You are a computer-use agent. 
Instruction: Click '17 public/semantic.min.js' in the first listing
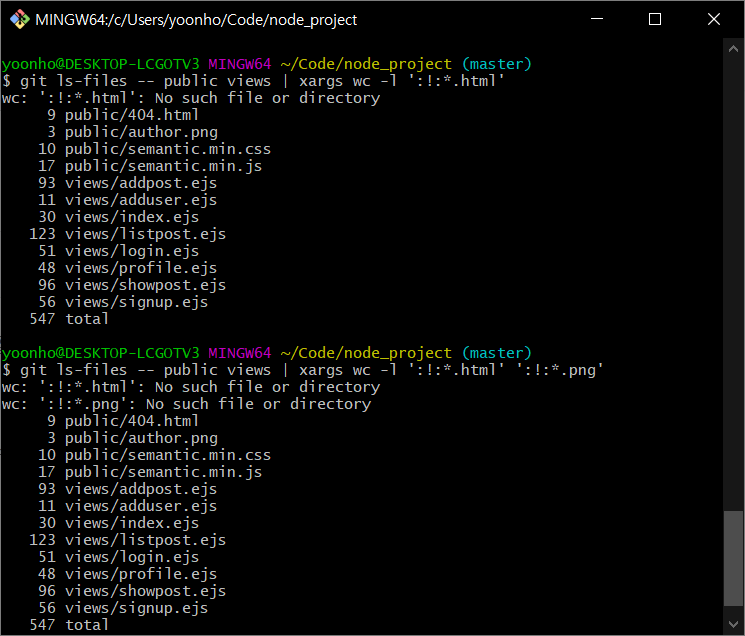coord(150,166)
